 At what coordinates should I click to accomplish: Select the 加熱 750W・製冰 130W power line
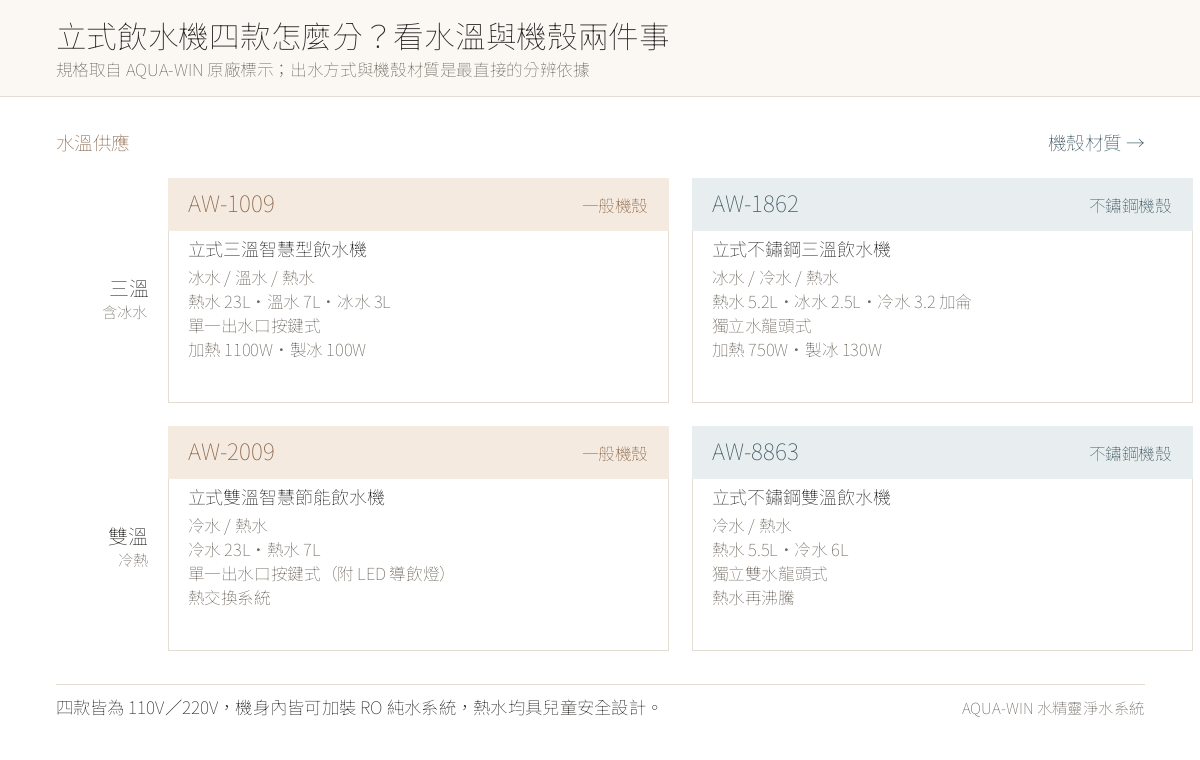(797, 350)
